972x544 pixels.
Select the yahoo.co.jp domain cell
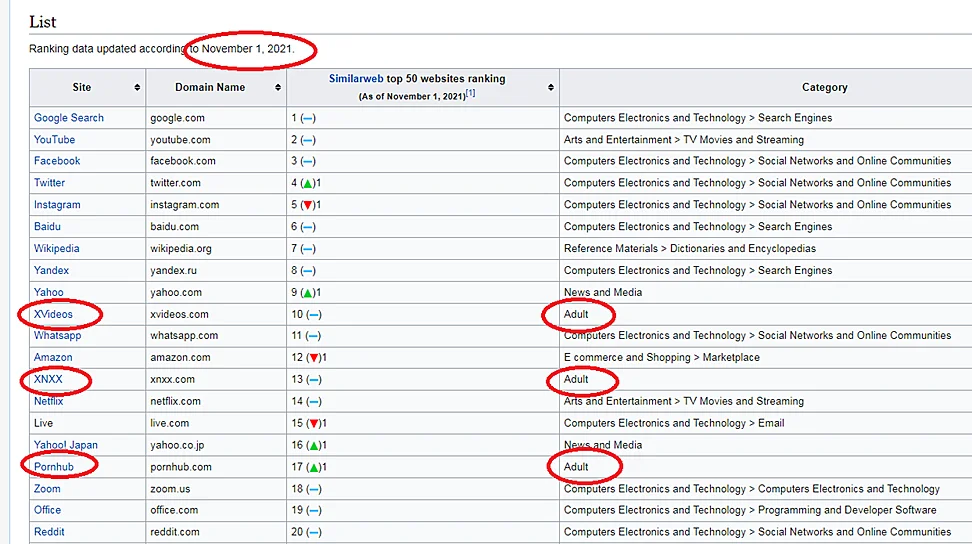click(216, 445)
